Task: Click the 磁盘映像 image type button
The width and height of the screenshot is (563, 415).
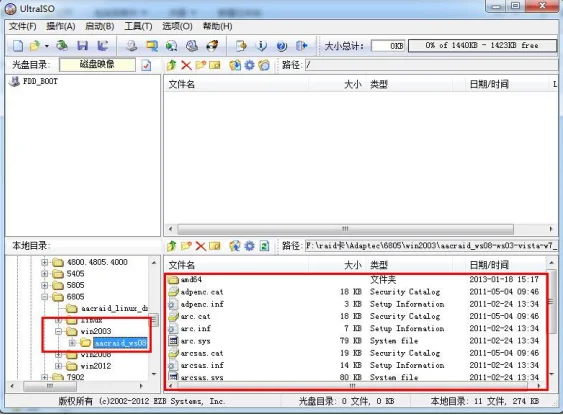Action: pyautogui.click(x=97, y=65)
